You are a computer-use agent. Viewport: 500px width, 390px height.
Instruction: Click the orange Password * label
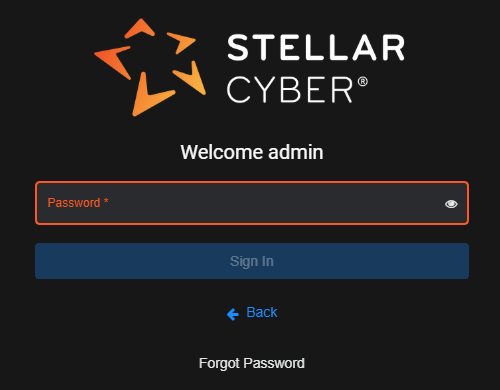[78, 203]
